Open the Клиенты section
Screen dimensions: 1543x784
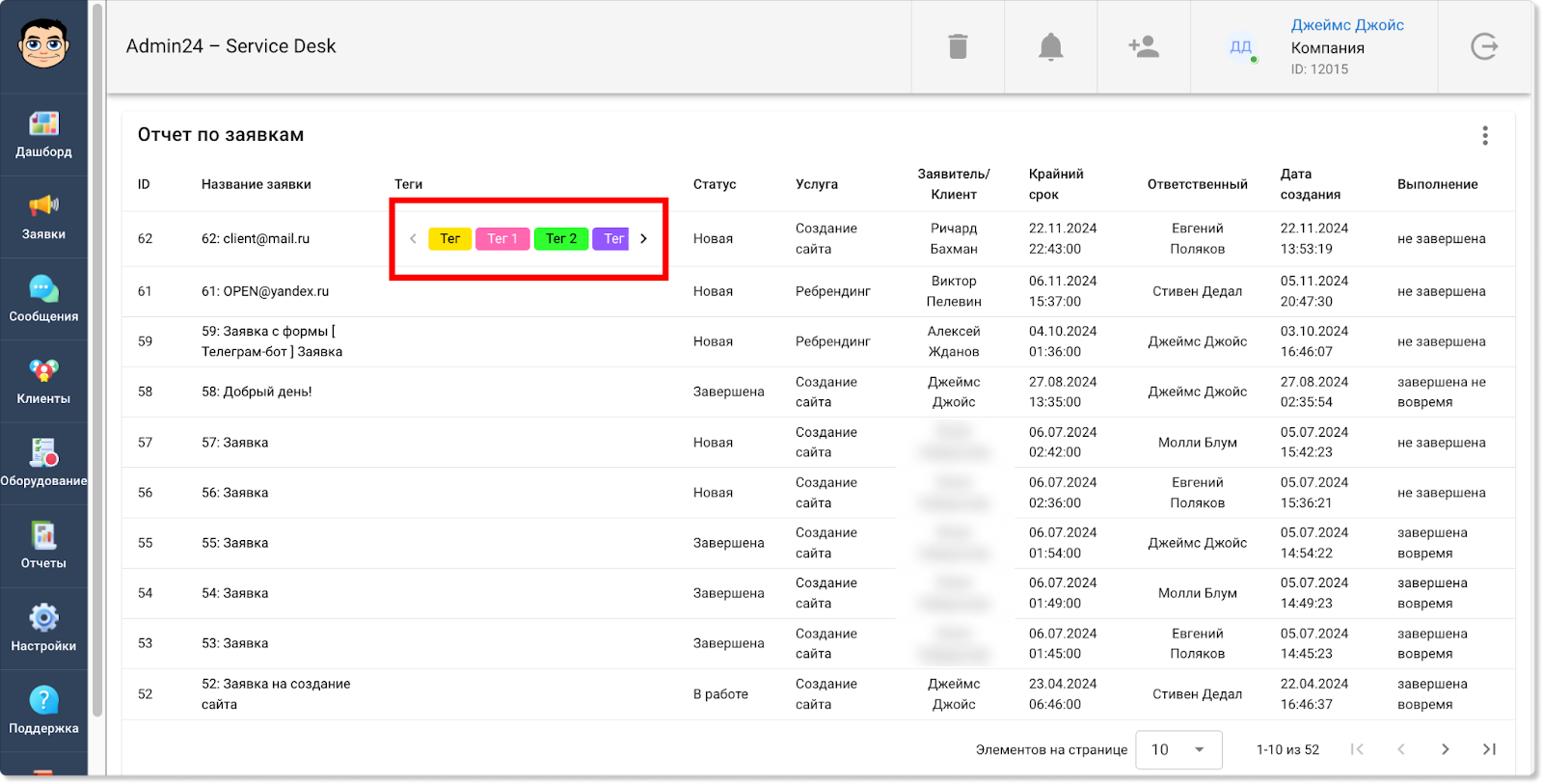tap(43, 382)
